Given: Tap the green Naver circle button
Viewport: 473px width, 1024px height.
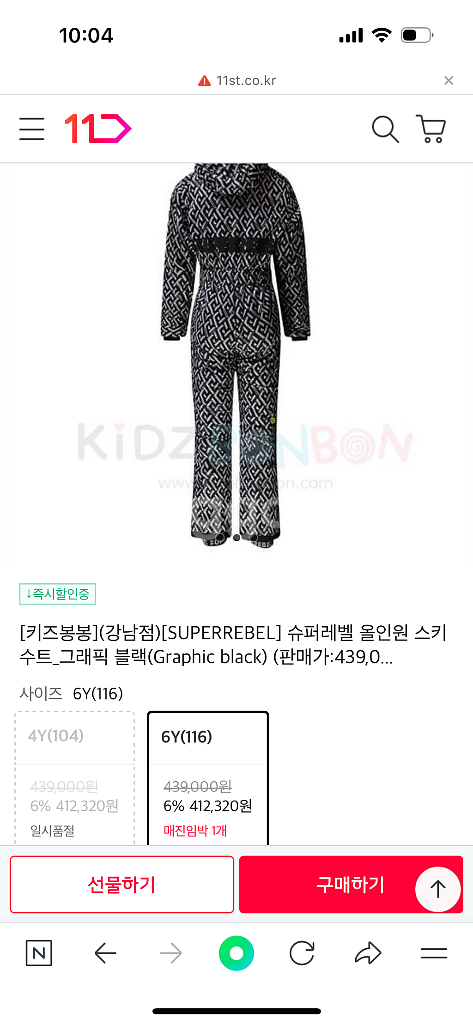Looking at the screenshot, I should click(x=236, y=954).
